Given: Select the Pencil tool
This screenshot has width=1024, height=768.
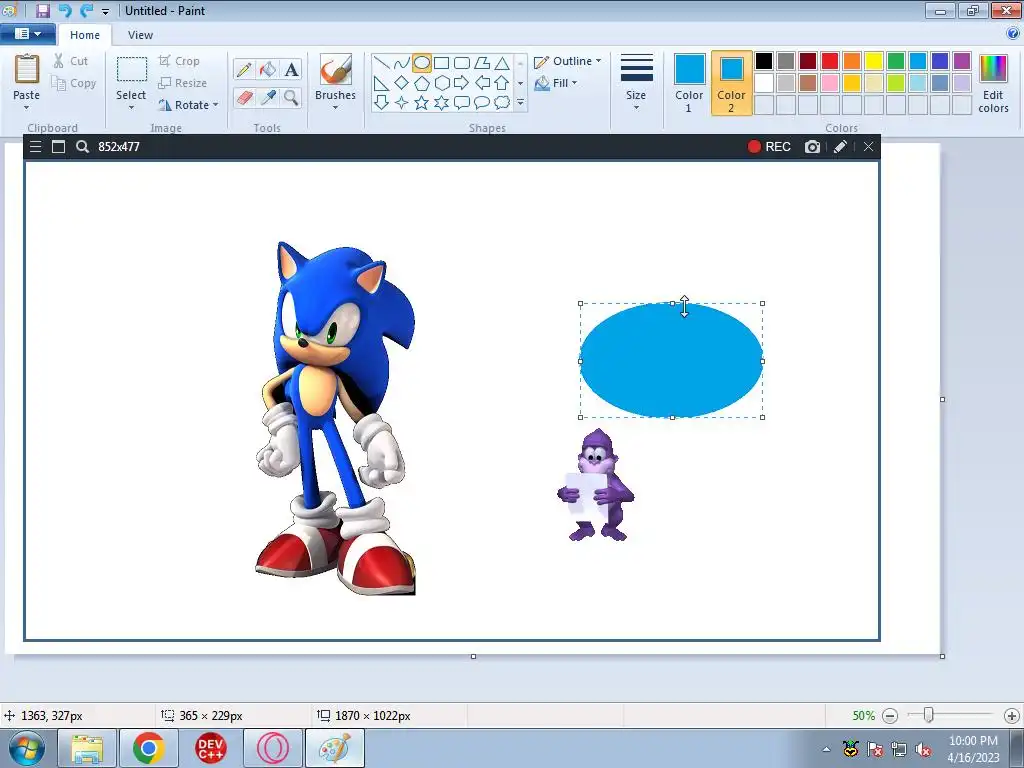Looking at the screenshot, I should (x=244, y=69).
